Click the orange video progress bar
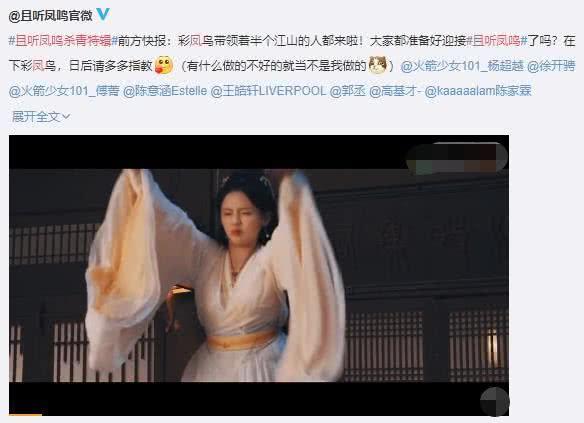The height and width of the screenshot is (423, 584). (25, 414)
